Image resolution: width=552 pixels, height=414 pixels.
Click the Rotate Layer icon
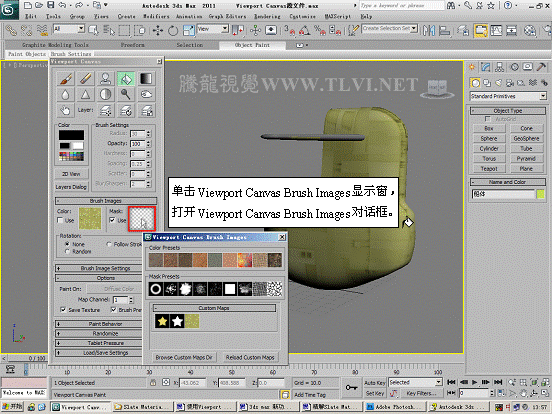pos(126,111)
